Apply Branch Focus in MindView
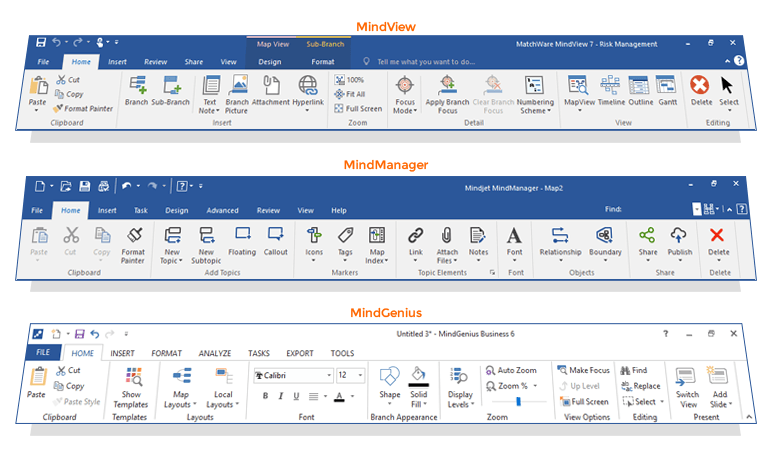Viewport: 777px width, 450px height. pyautogui.click(x=447, y=95)
